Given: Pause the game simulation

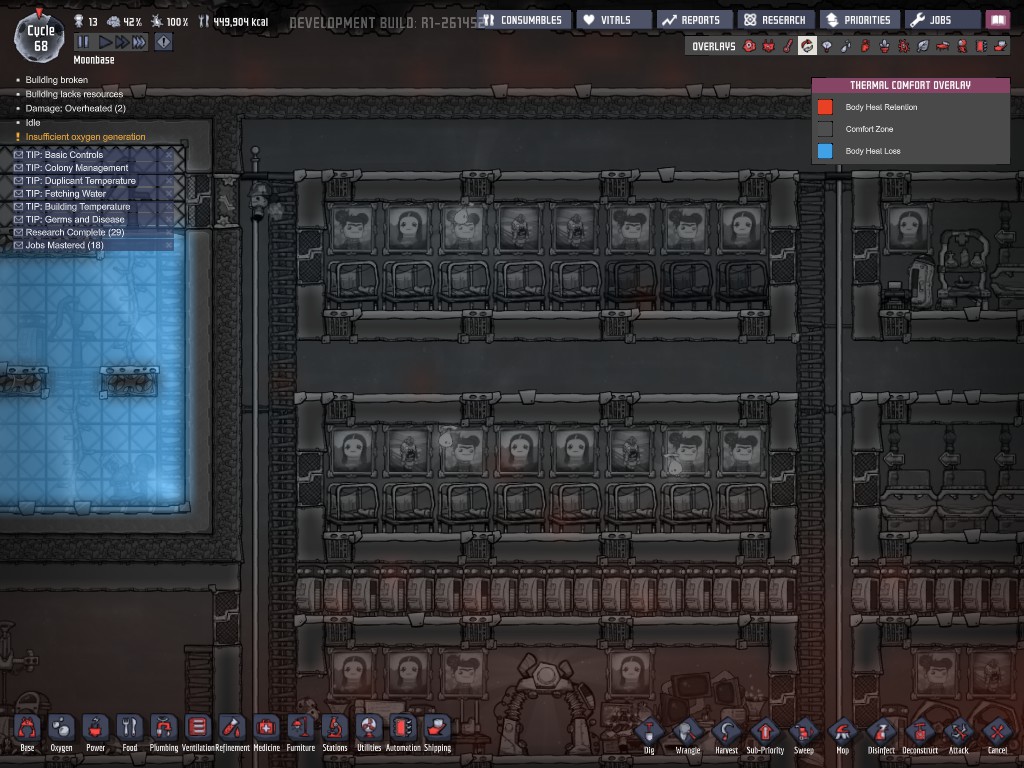Looking at the screenshot, I should point(83,42).
